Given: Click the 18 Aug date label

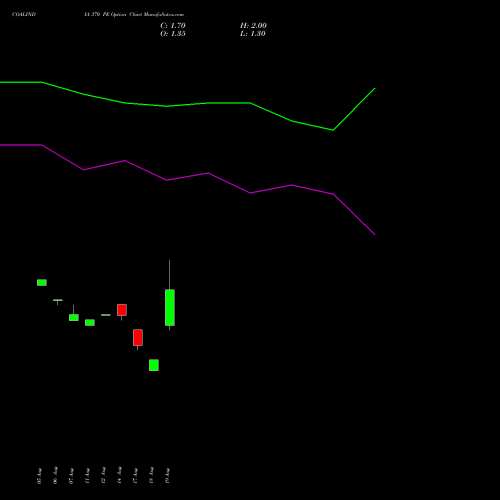Looking at the screenshot, I should 151,476.
